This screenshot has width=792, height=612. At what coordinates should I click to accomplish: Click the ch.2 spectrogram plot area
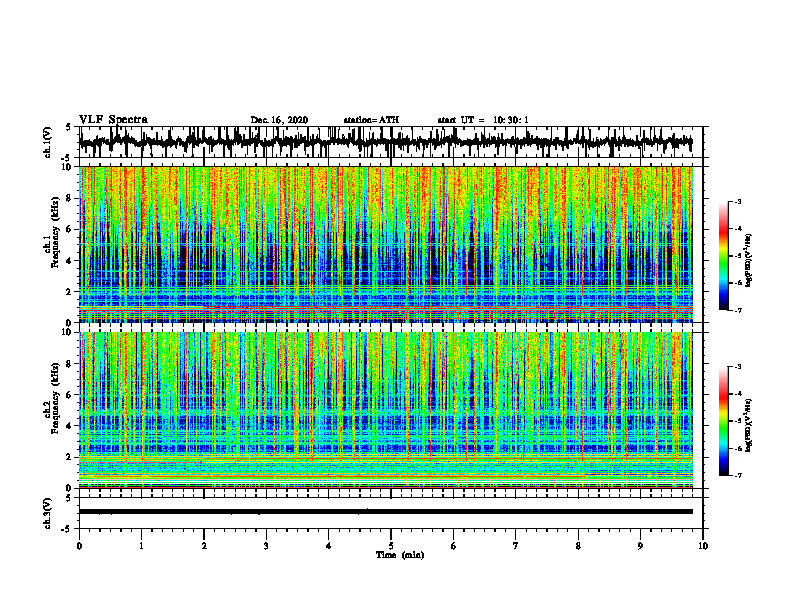tap(386, 410)
